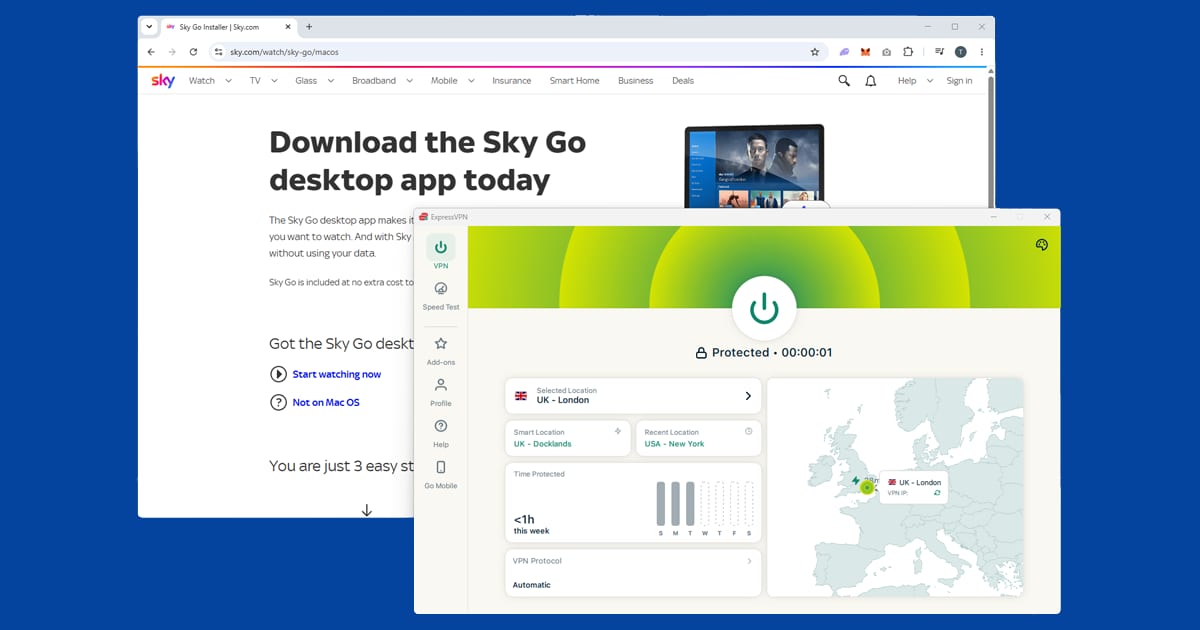This screenshot has width=1200, height=630.
Task: Expand the Help dropdown on Sky site
Action: click(x=915, y=81)
